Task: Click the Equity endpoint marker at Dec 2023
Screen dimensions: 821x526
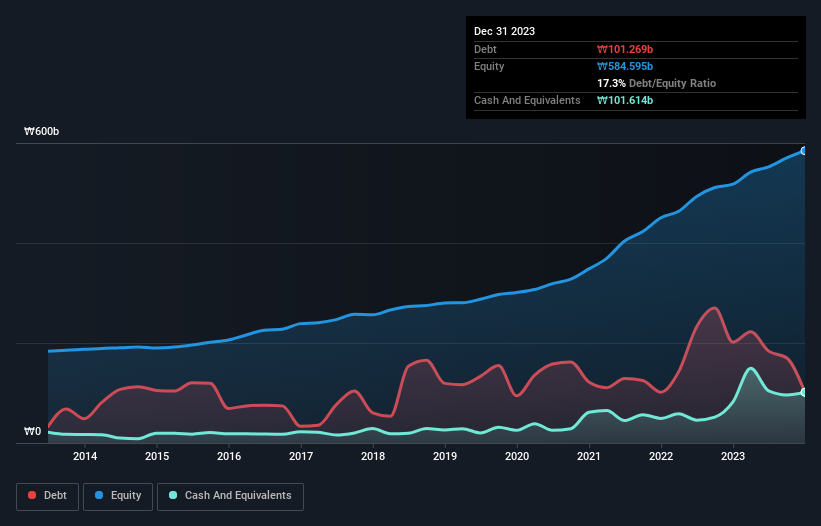Action: point(804,151)
